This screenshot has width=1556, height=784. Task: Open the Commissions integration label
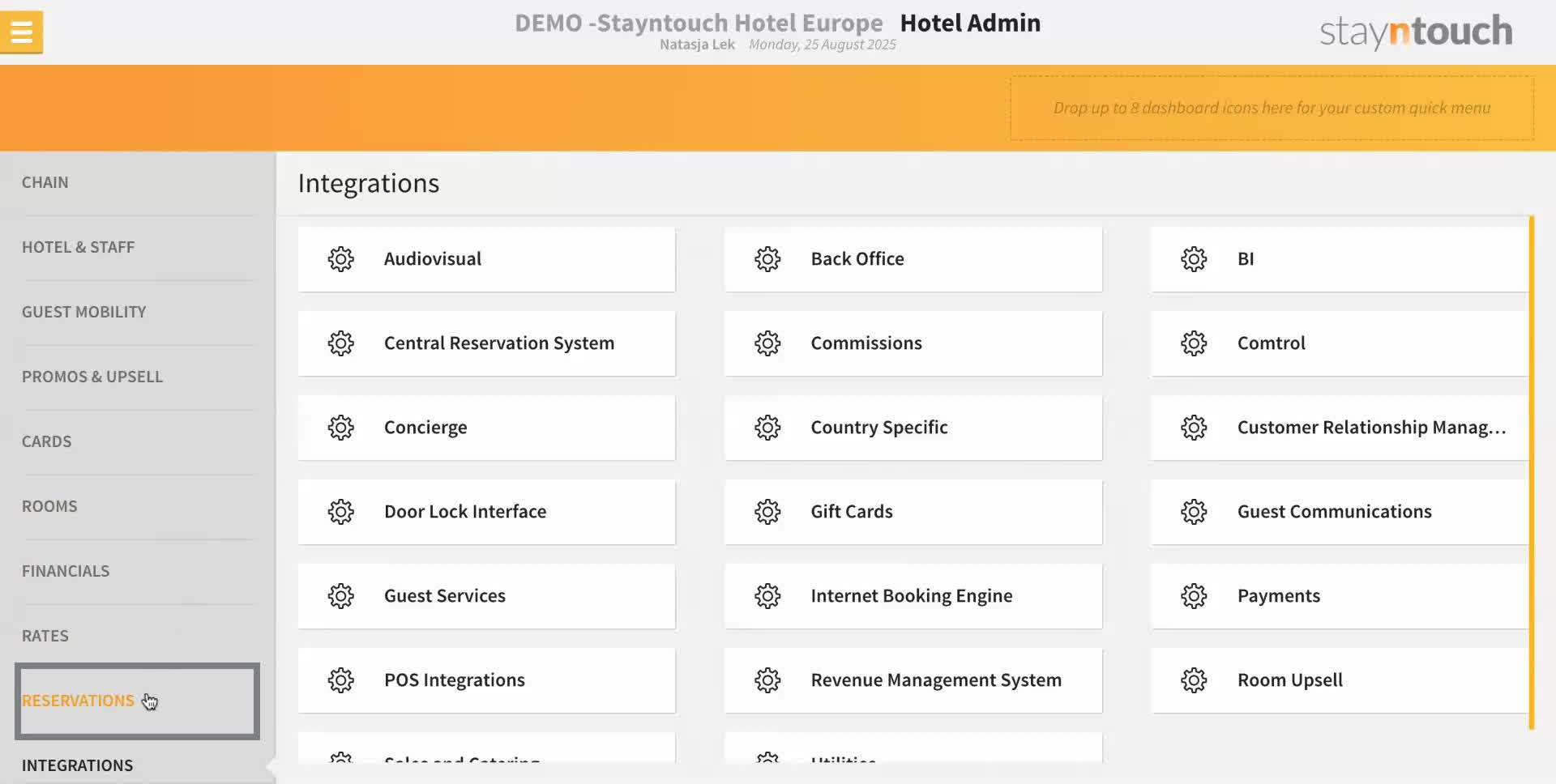(x=866, y=343)
